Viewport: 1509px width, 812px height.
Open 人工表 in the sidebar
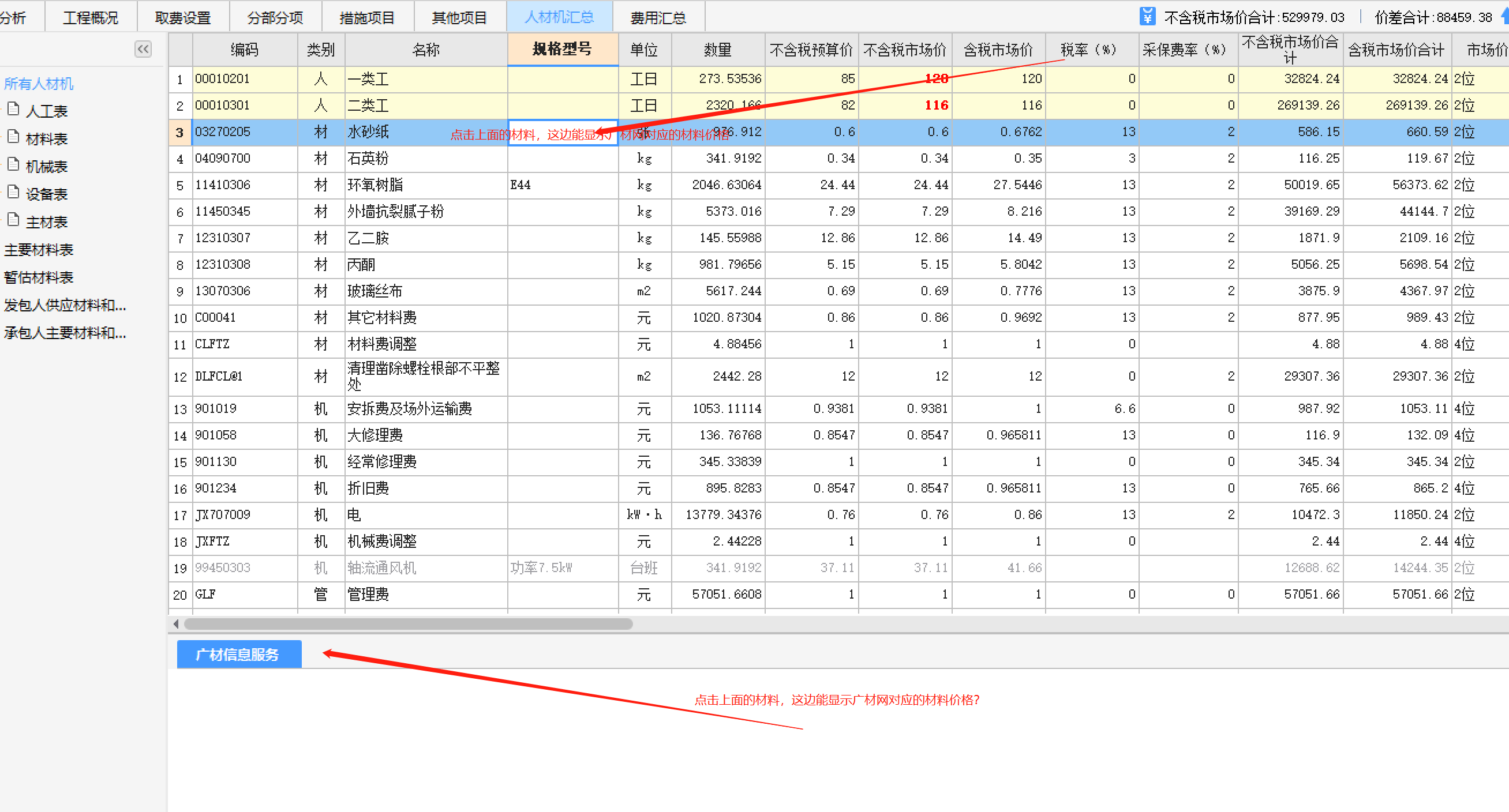point(47,111)
